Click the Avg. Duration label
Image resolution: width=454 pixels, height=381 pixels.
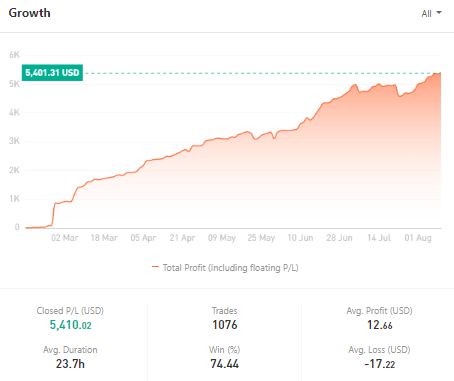click(70, 350)
